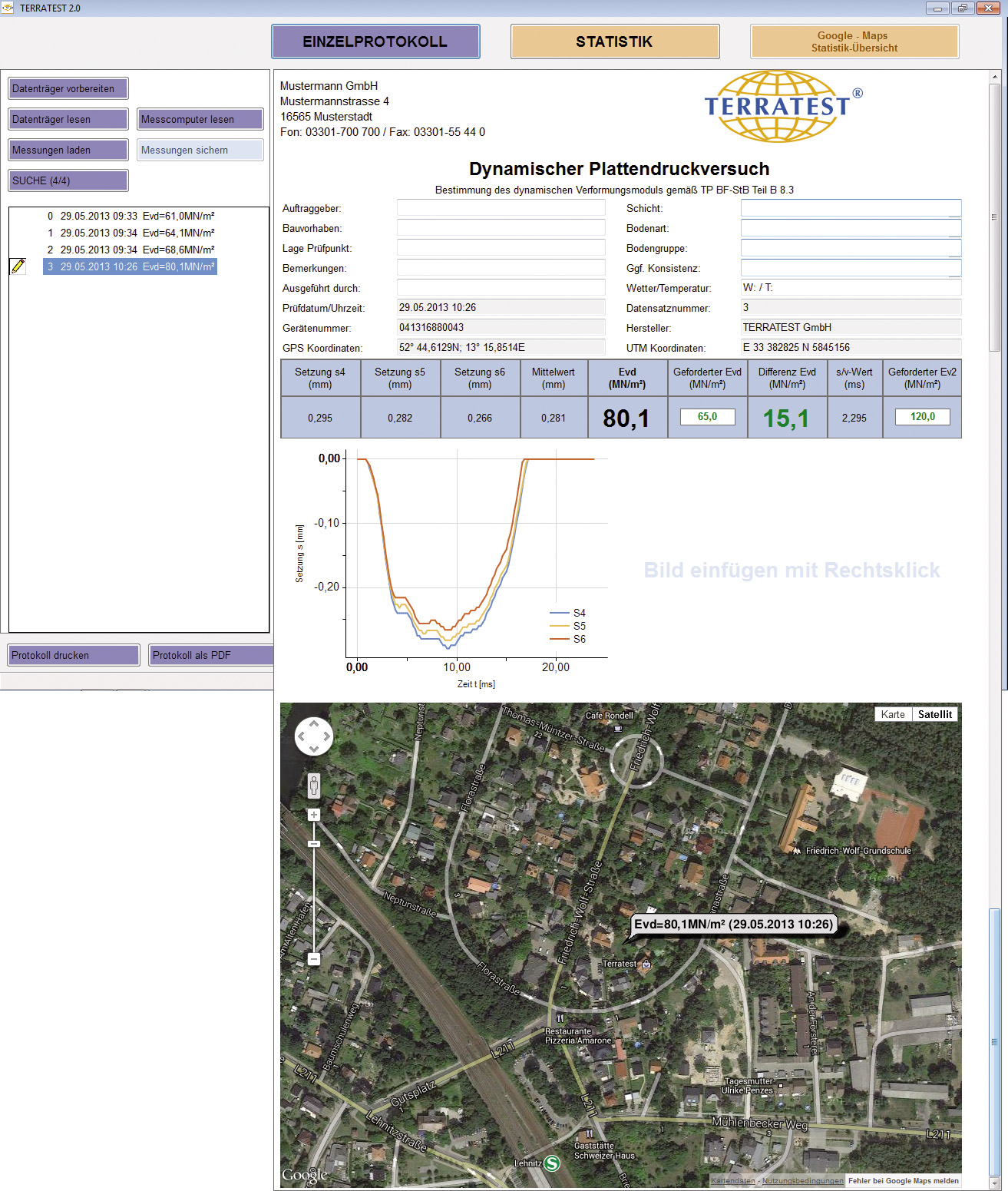The height and width of the screenshot is (1191, 1008).
Task: Click Messcomputer lesen button
Action: [x=200, y=119]
